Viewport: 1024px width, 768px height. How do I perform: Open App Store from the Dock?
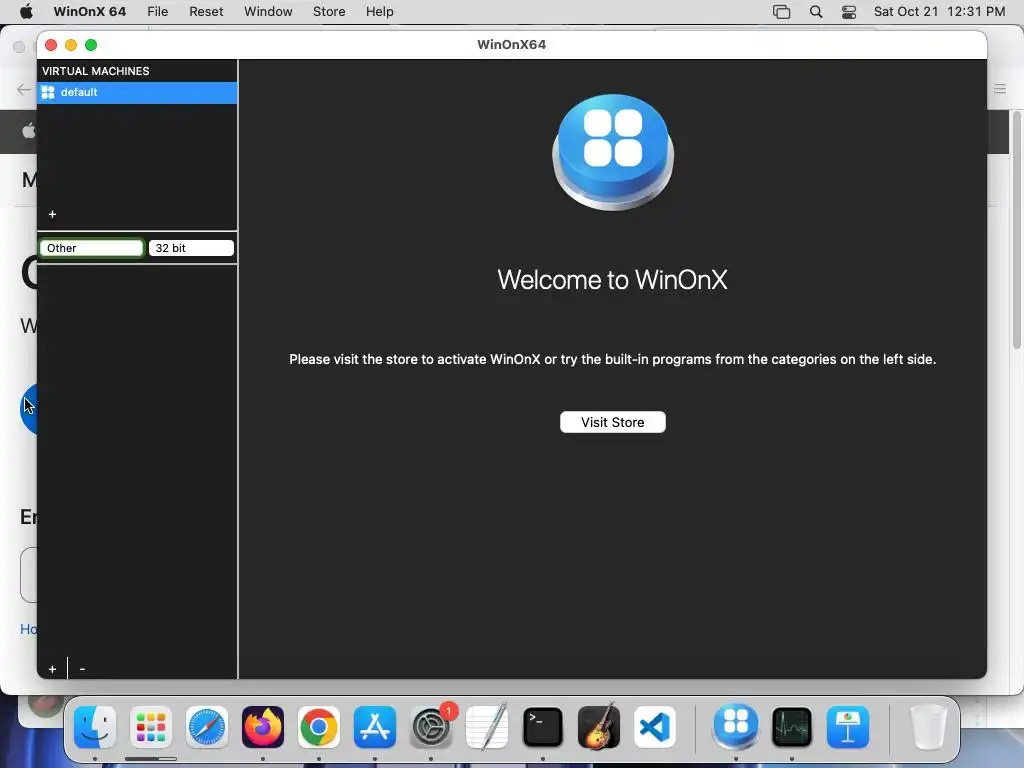[375, 727]
